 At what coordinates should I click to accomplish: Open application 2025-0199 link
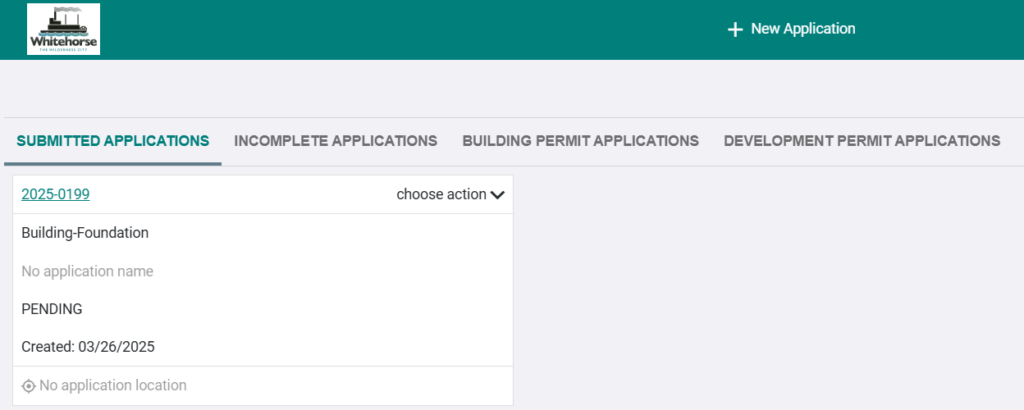55,195
